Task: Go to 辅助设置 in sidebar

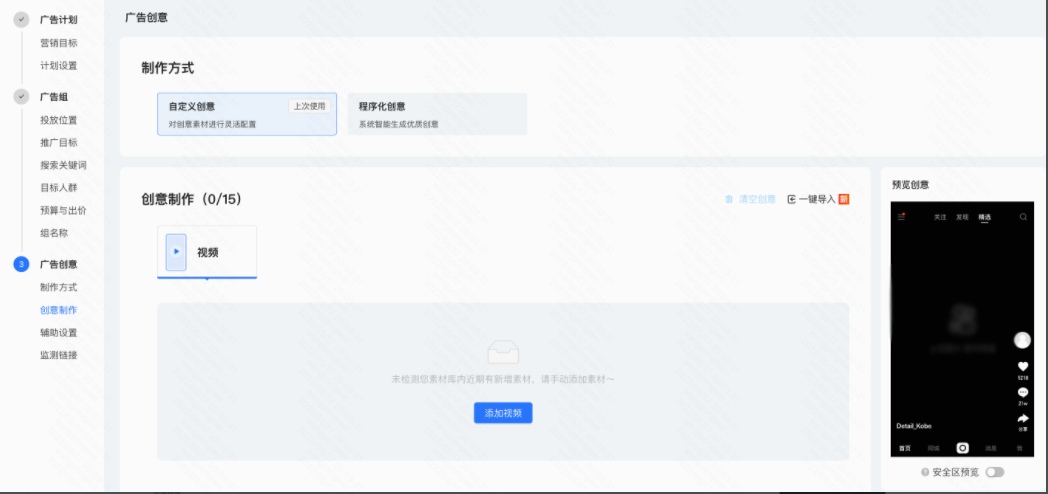Action: (59, 332)
